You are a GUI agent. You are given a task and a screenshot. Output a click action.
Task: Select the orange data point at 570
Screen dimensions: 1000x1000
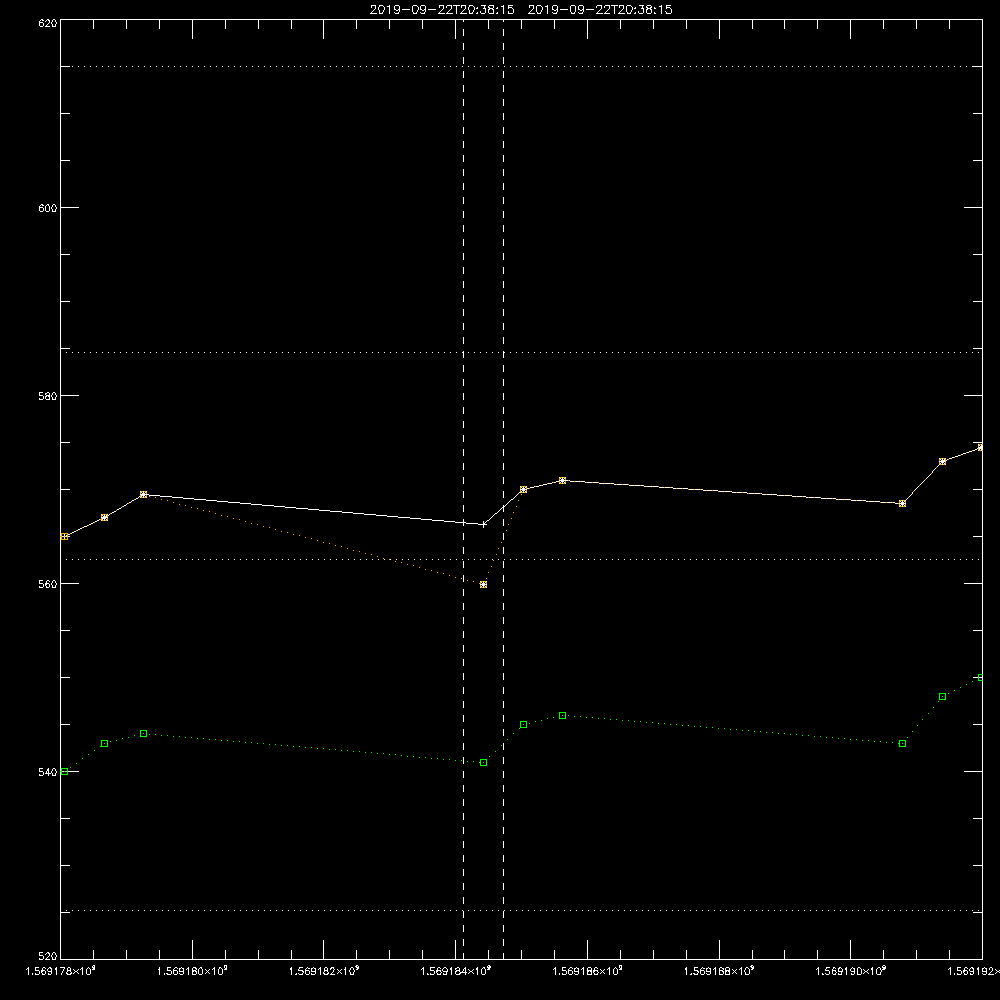click(x=524, y=489)
